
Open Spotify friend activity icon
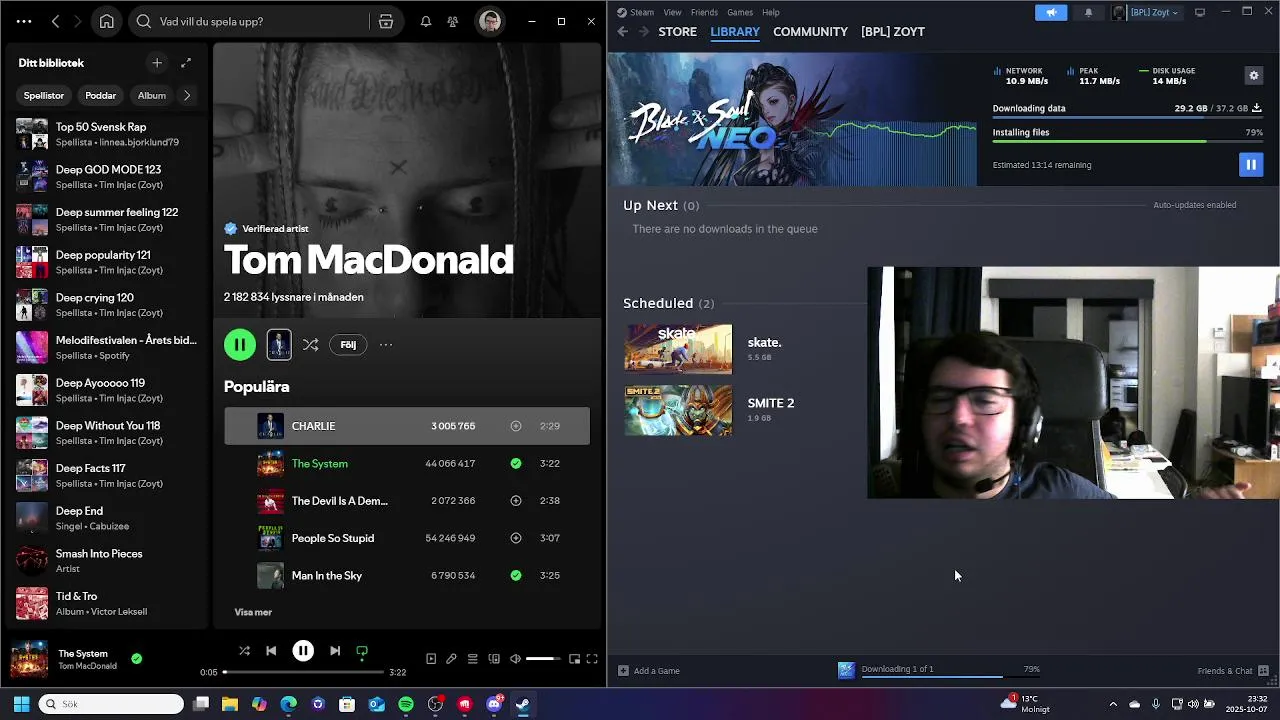click(453, 21)
